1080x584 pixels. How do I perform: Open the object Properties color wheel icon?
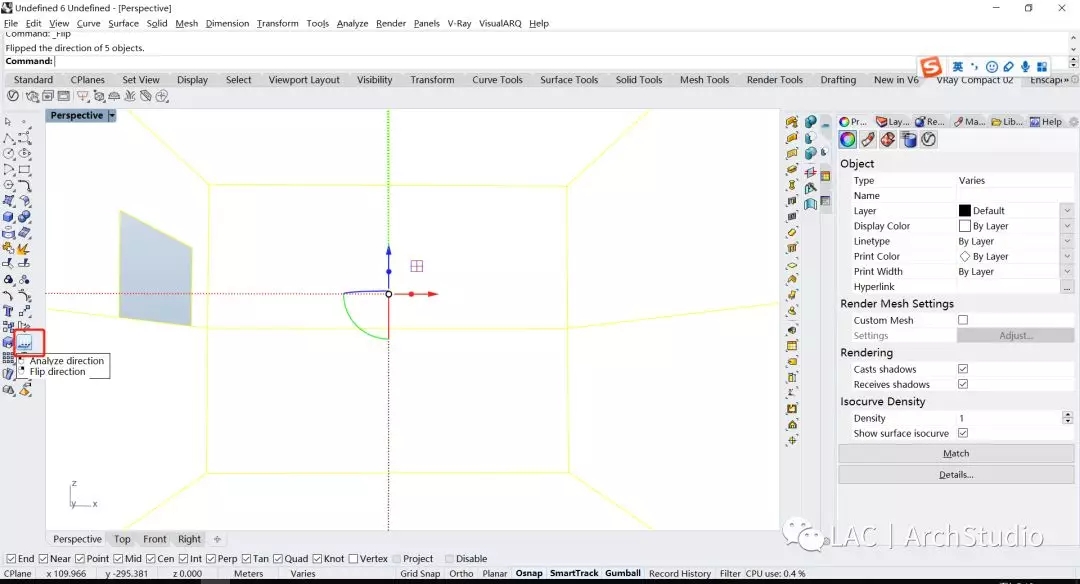[848, 140]
